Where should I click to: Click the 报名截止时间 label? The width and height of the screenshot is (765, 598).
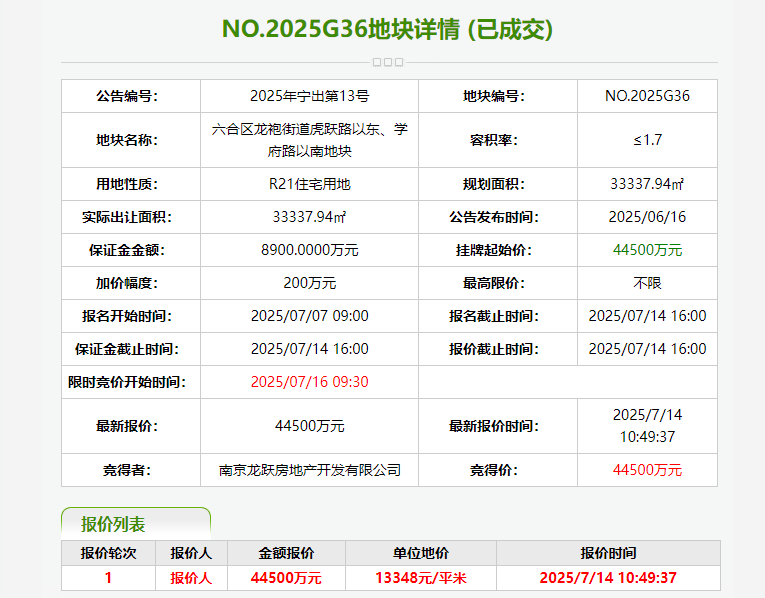[494, 316]
